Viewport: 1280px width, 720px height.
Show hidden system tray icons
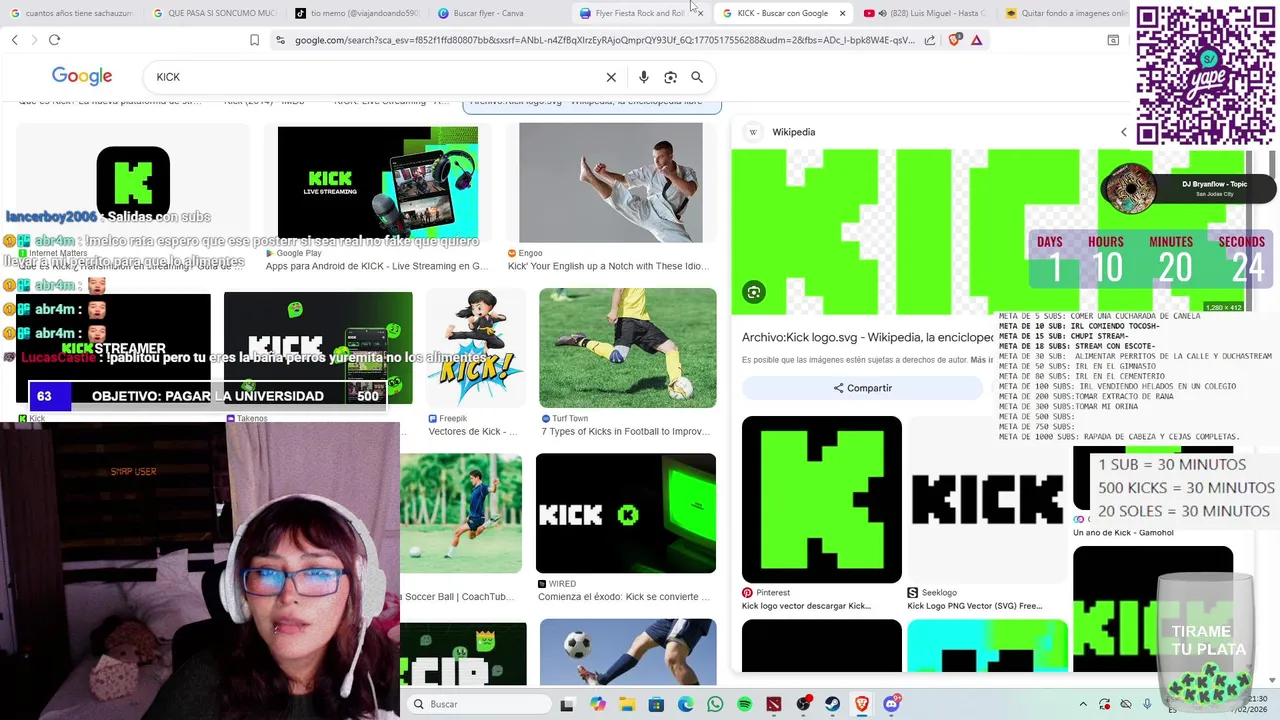tap(1083, 704)
